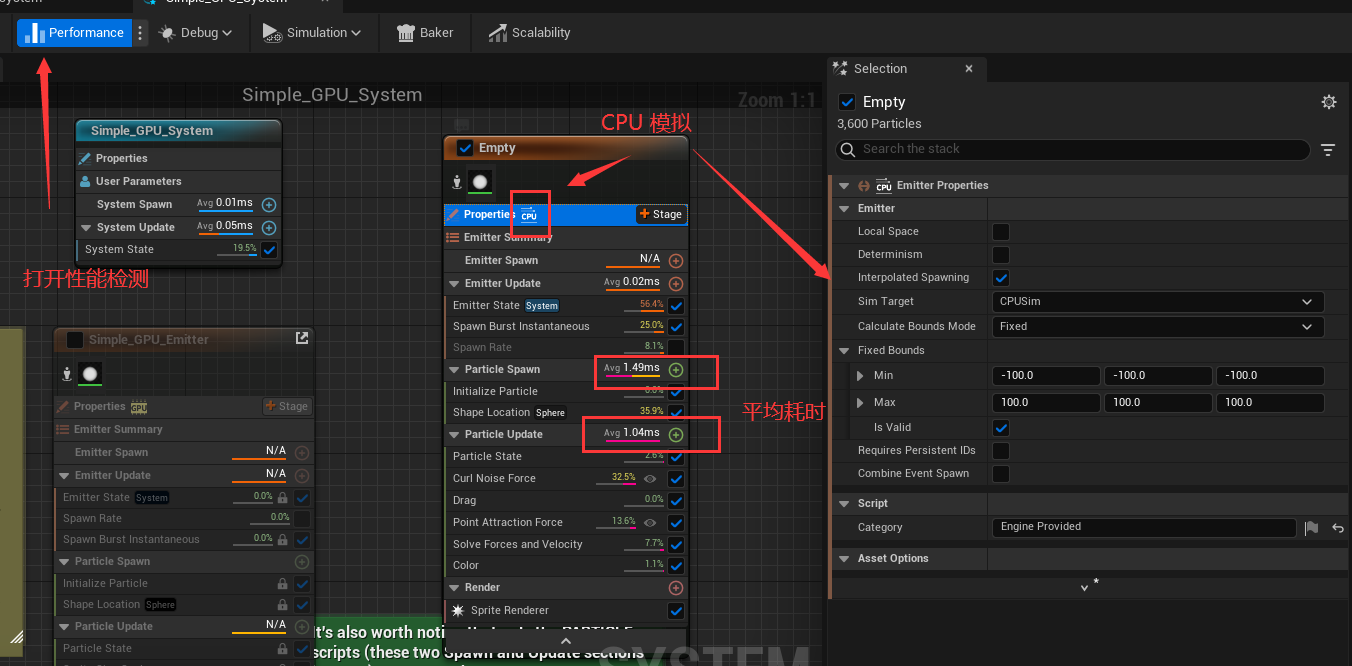The image size is (1352, 666).
Task: Reset Category value with the arrow icon
Action: click(1337, 528)
